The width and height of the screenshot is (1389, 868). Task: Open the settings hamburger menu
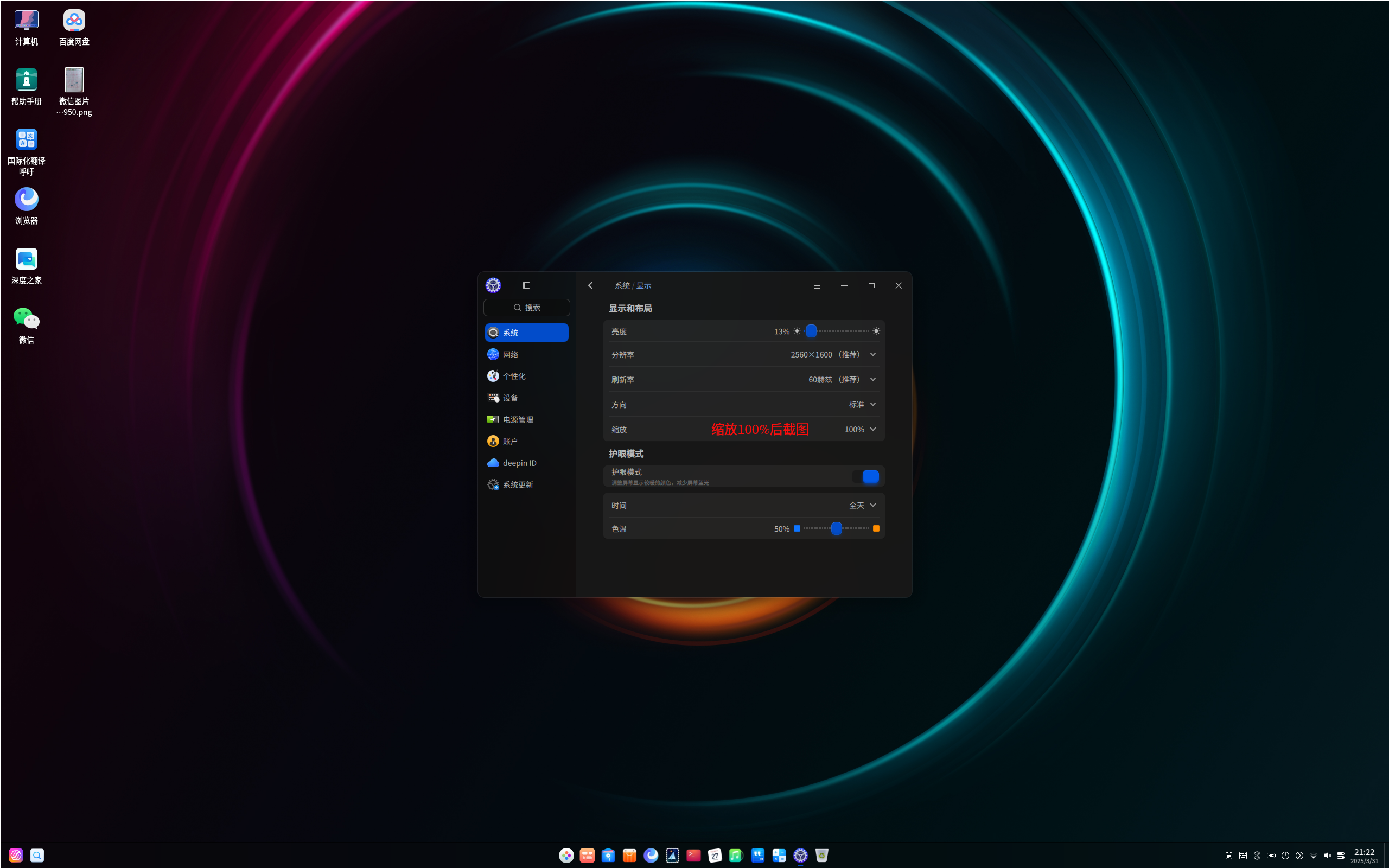tap(817, 285)
